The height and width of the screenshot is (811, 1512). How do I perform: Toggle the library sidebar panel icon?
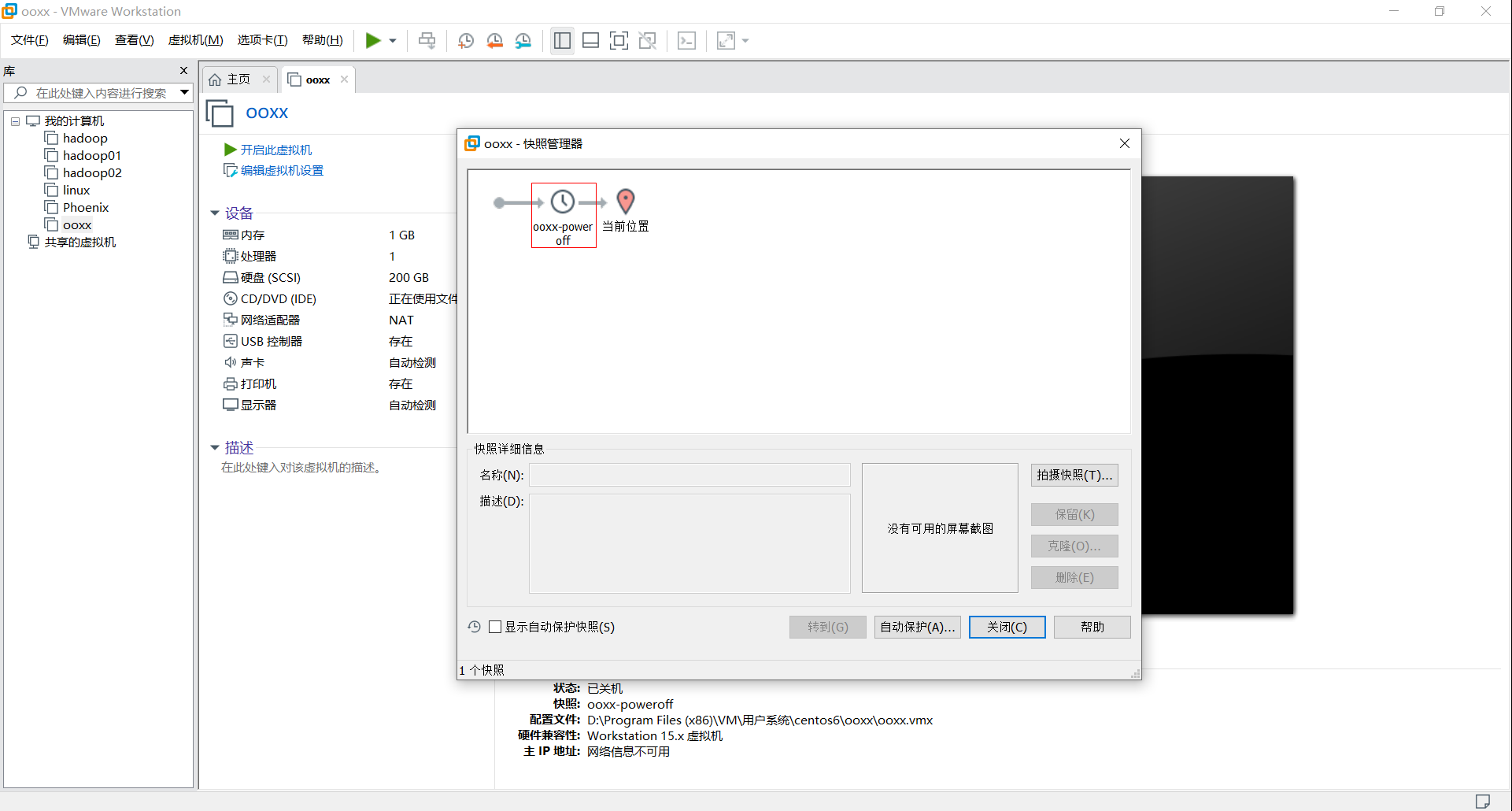coord(562,40)
